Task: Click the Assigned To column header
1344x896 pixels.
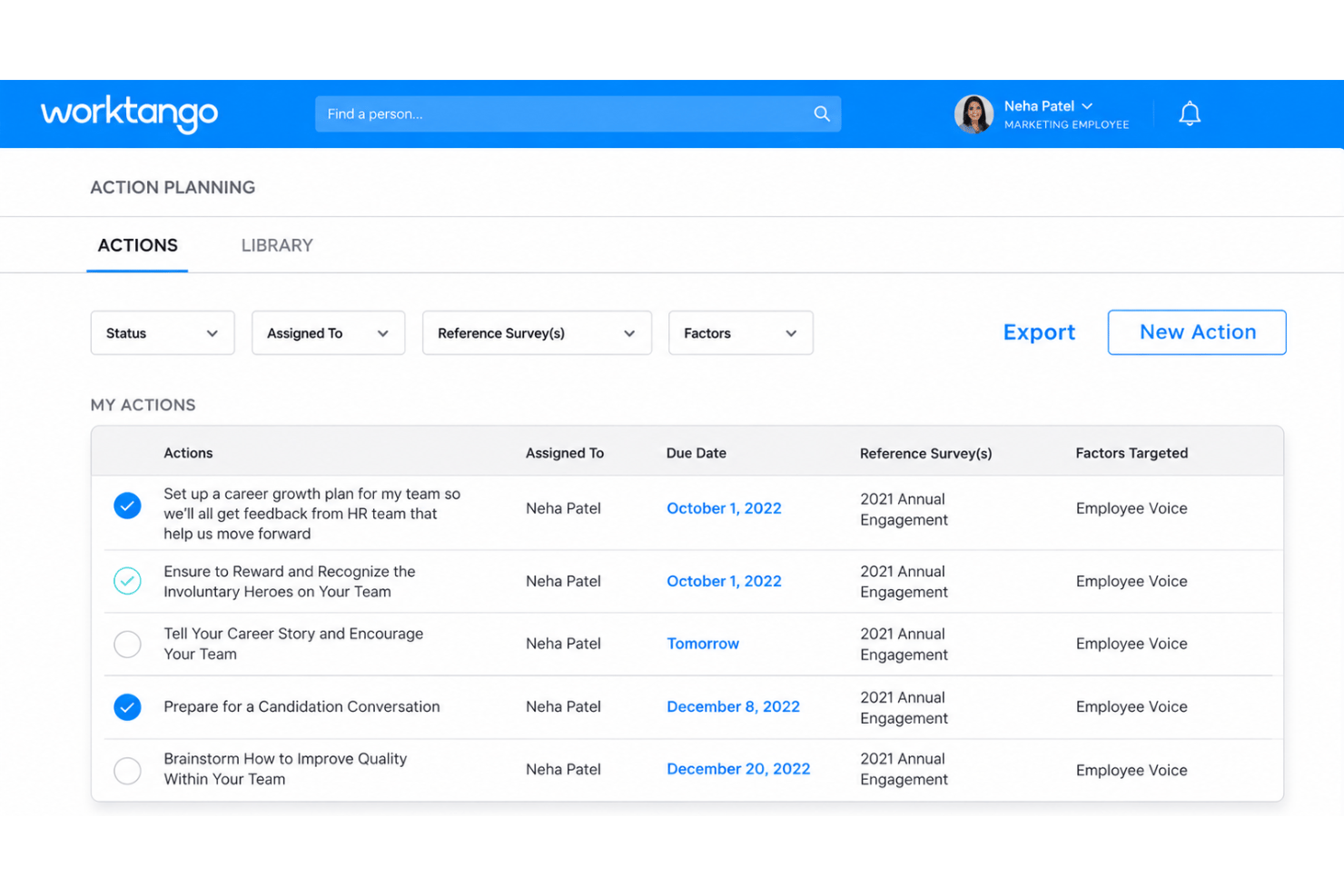Action: click(x=565, y=453)
